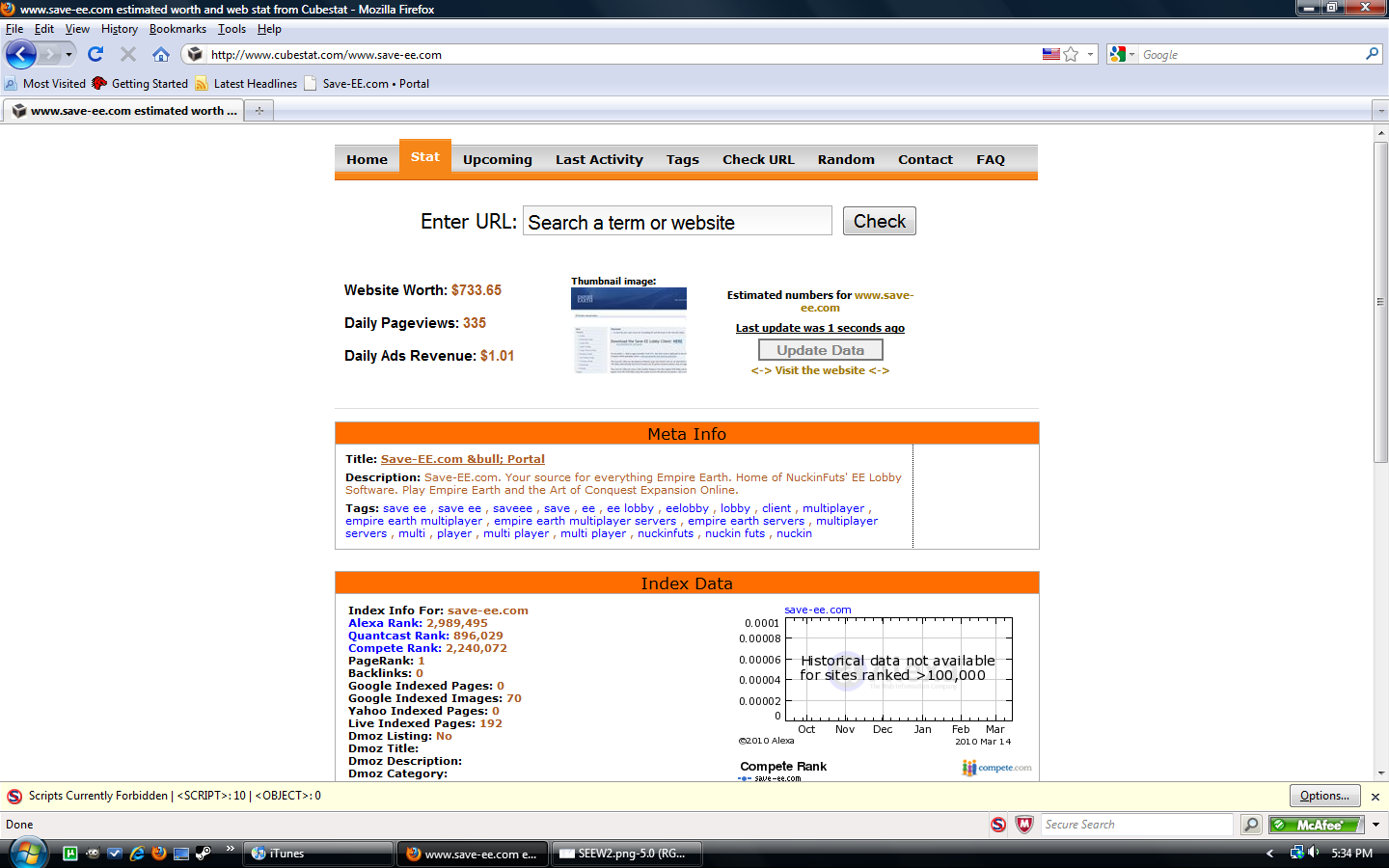Viewport: 1389px width, 868px height.
Task: Click the Enter URL search field
Action: tap(677, 221)
